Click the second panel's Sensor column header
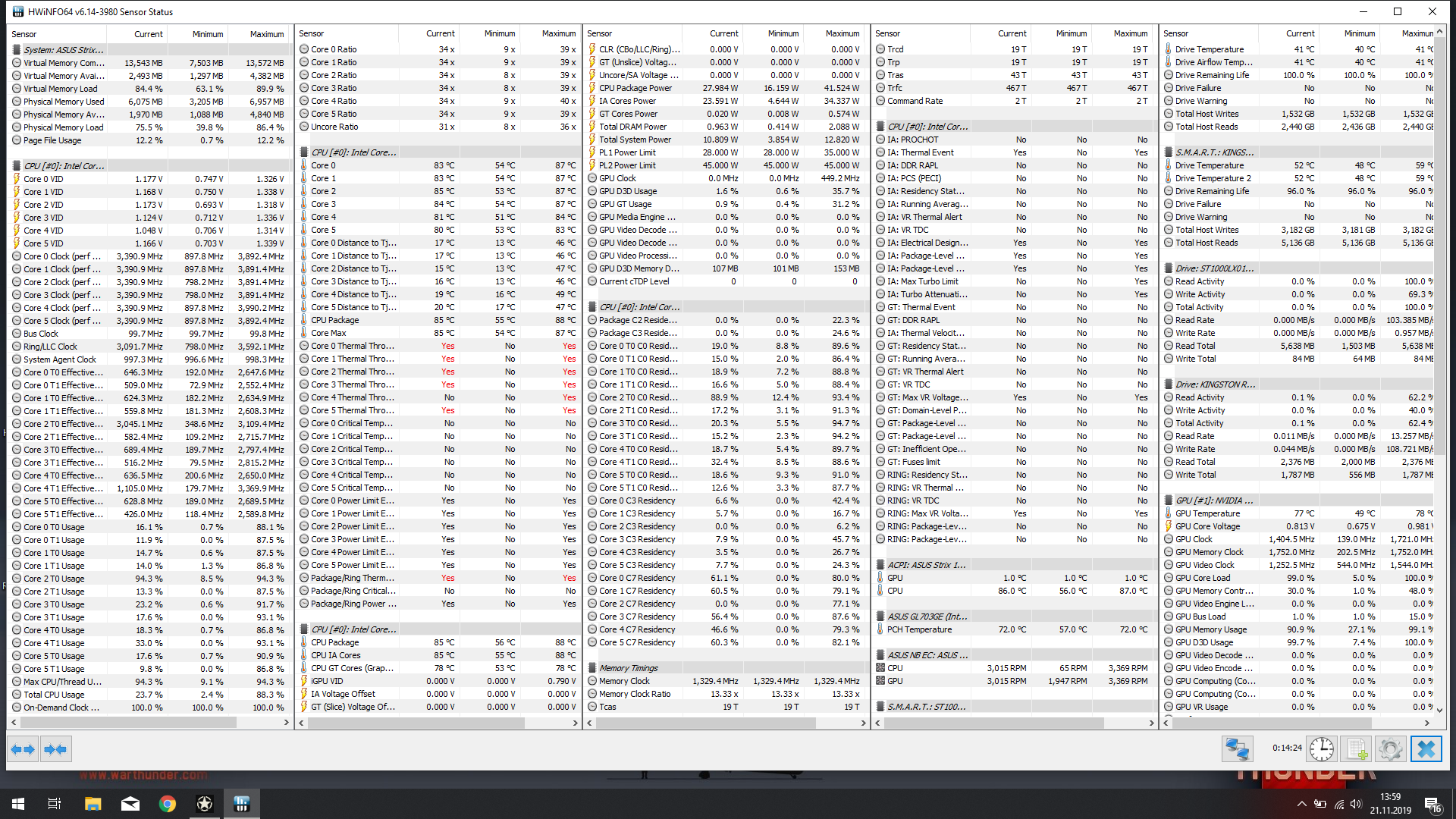1456x819 pixels. [x=346, y=34]
